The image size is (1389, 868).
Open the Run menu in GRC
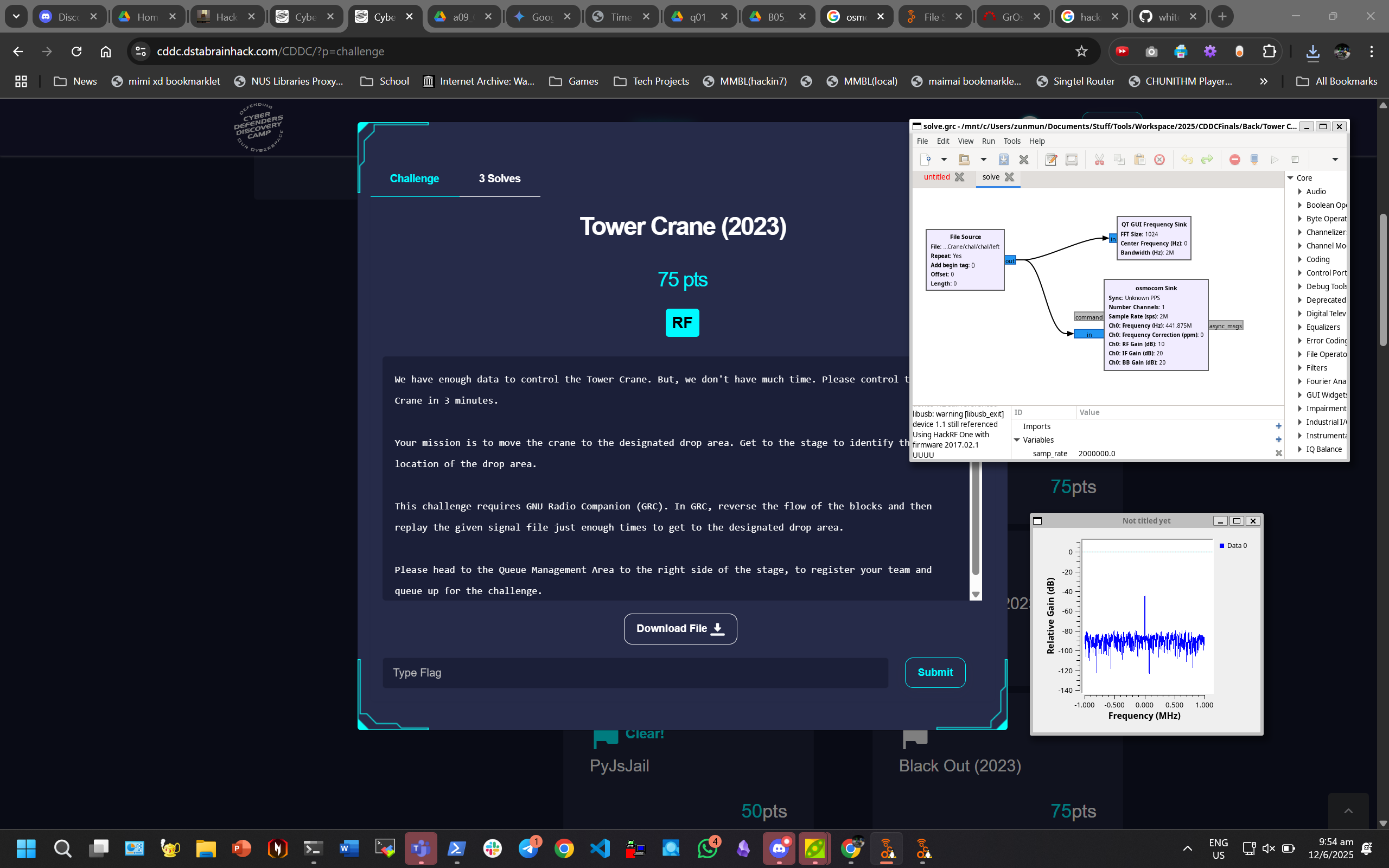tap(988, 141)
